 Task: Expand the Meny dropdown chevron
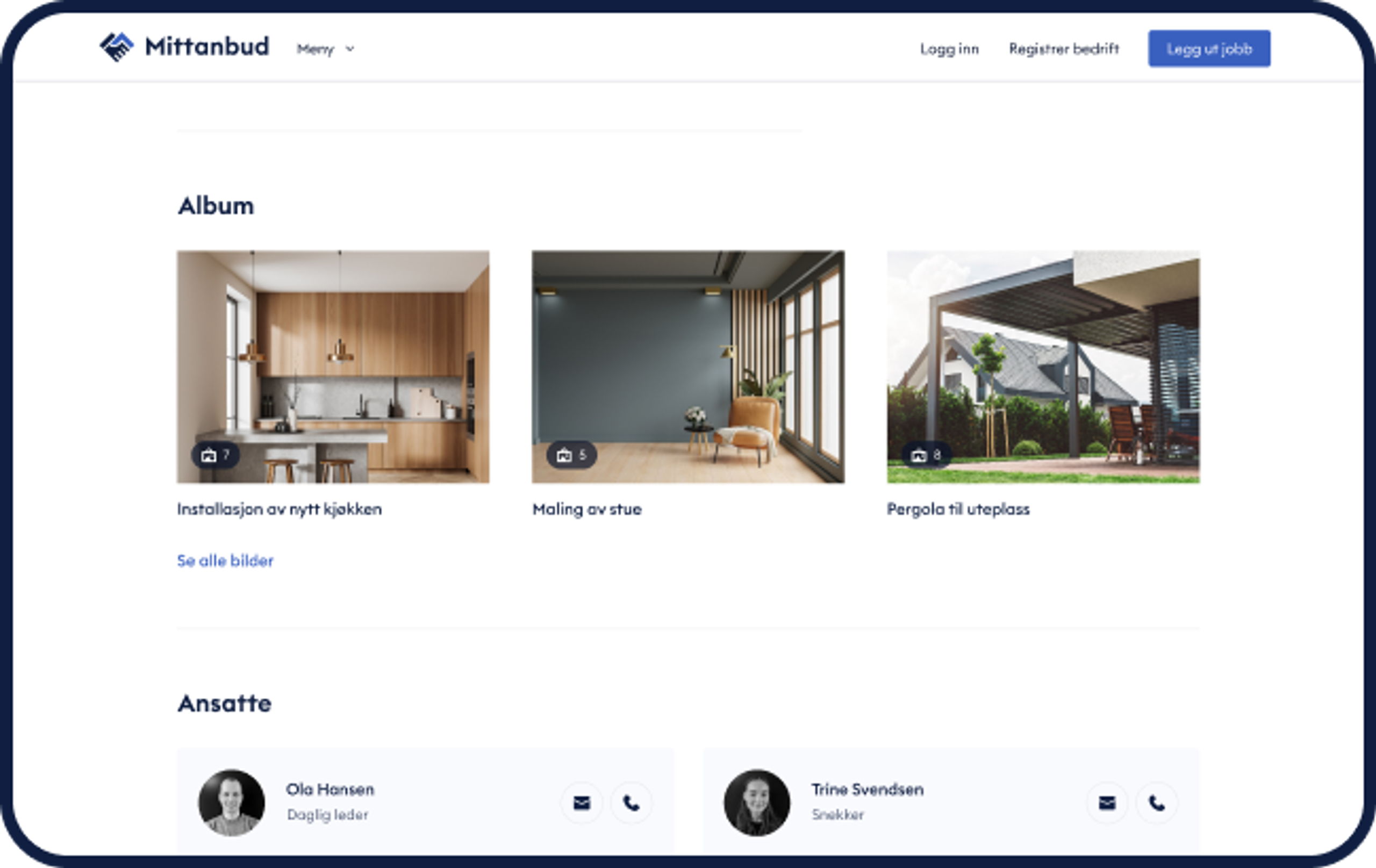point(350,49)
